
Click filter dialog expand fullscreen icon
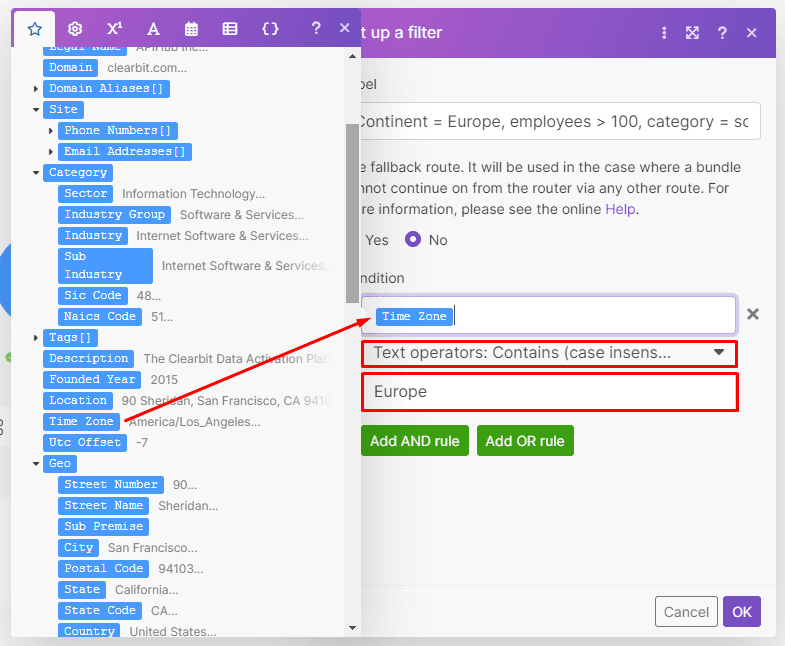click(x=692, y=33)
